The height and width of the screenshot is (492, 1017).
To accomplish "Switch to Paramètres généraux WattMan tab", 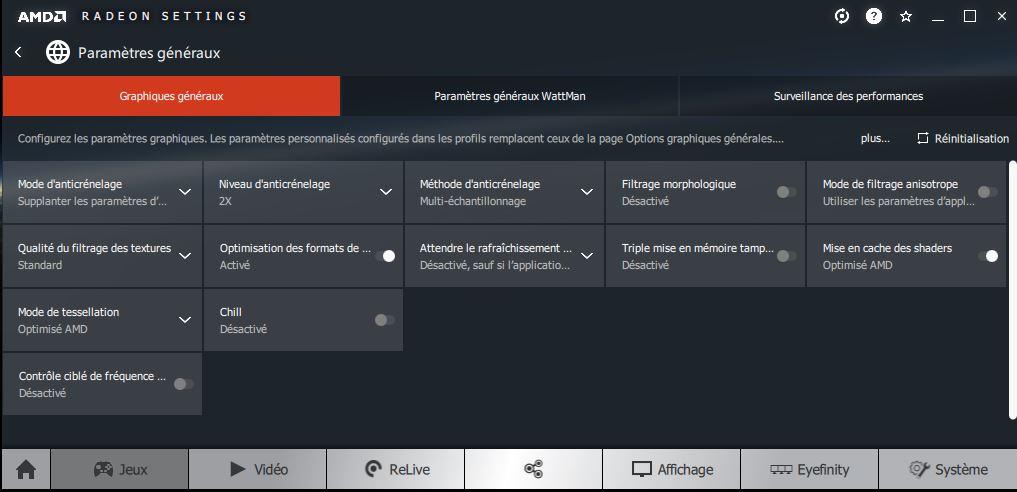I will click(x=510, y=96).
